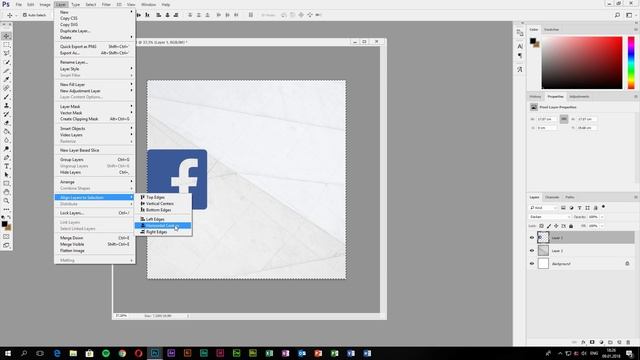The height and width of the screenshot is (360, 640).
Task: Open the Fill dropdown arrow
Action: 602,226
